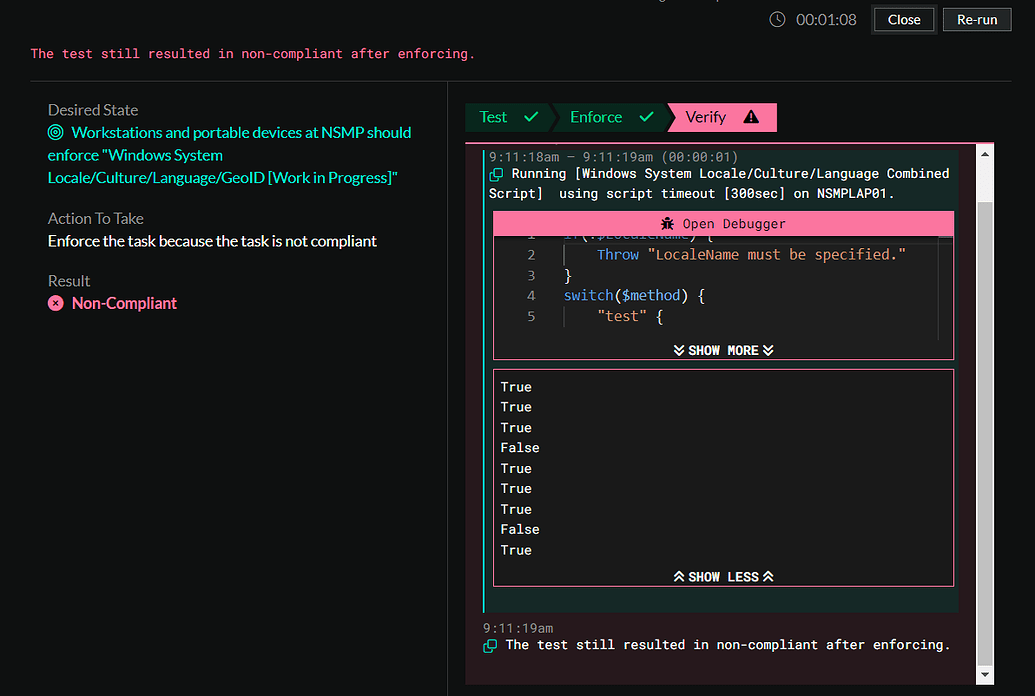This screenshot has width=1035, height=696.
Task: Click the Non-Compliant result label
Action: pyautogui.click(x=124, y=303)
